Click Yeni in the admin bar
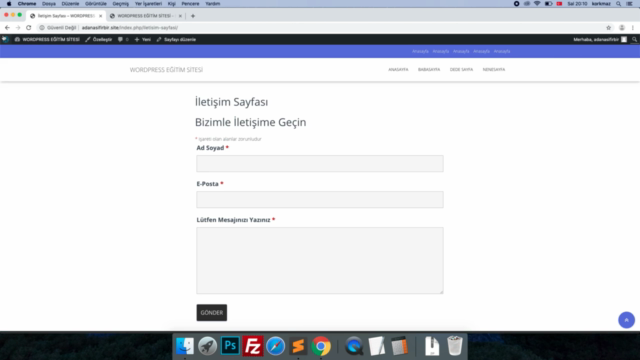This screenshot has height=360, width=640. (142, 40)
